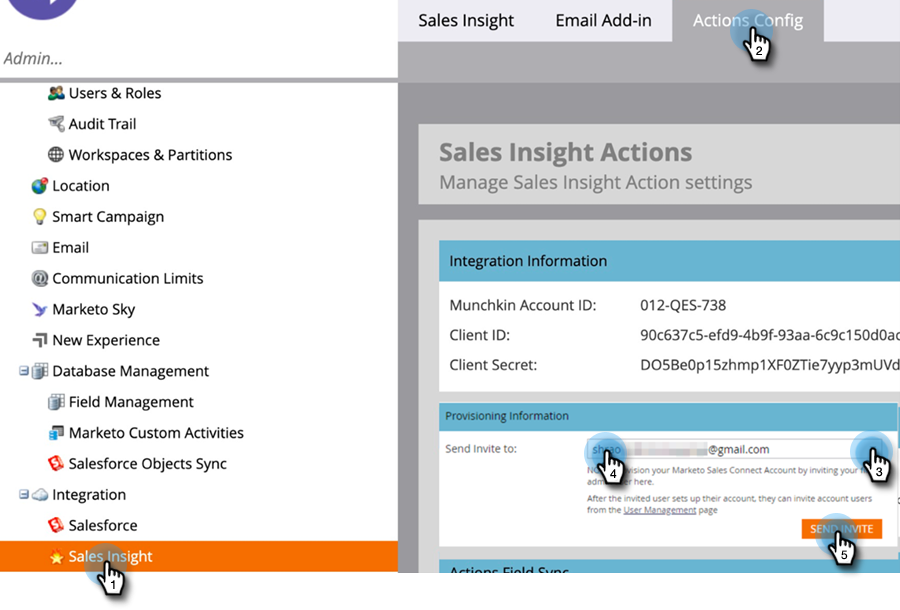
Task: Click the Client Secret label
Action: point(493,365)
